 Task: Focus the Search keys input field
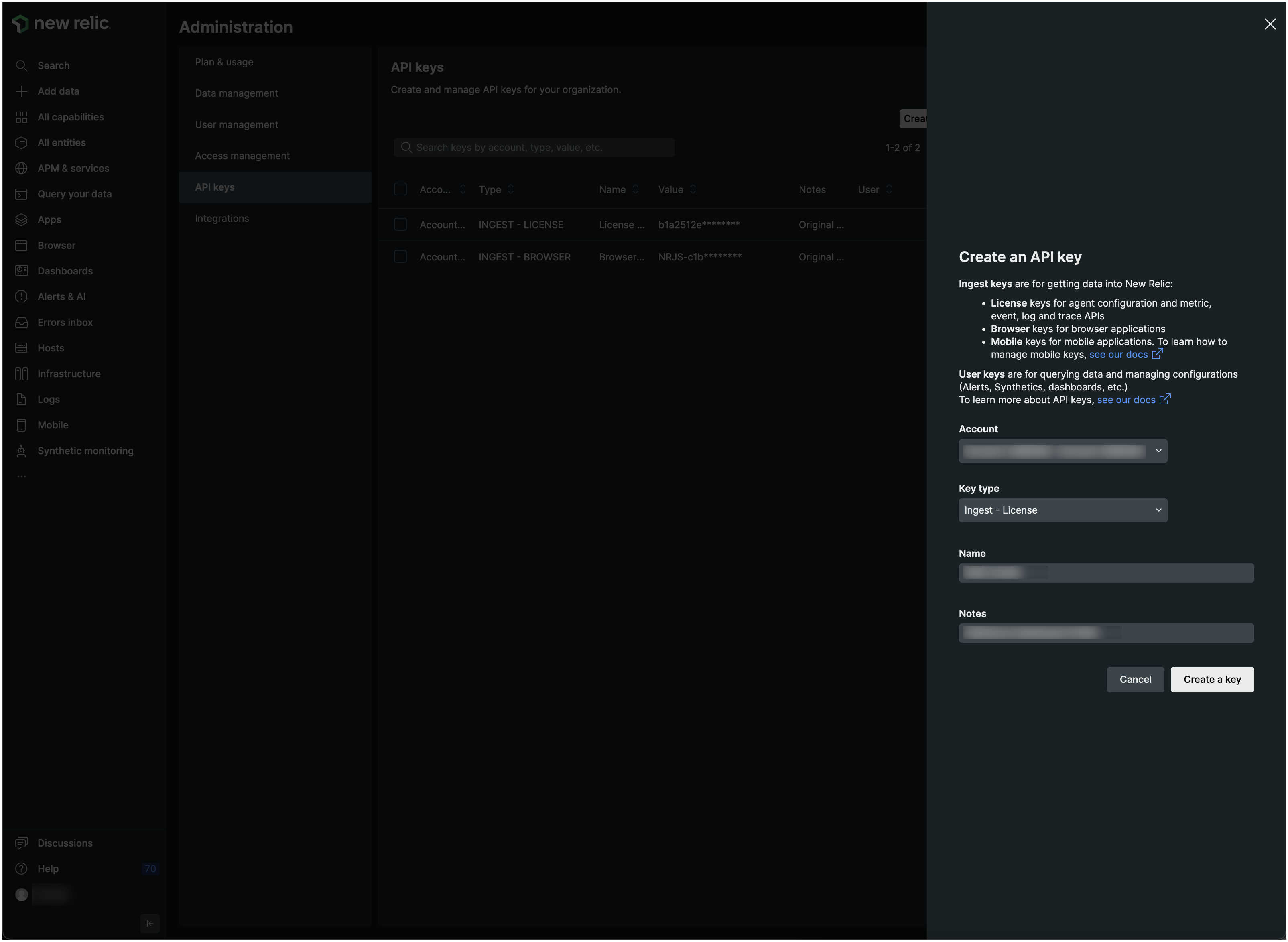(534, 148)
